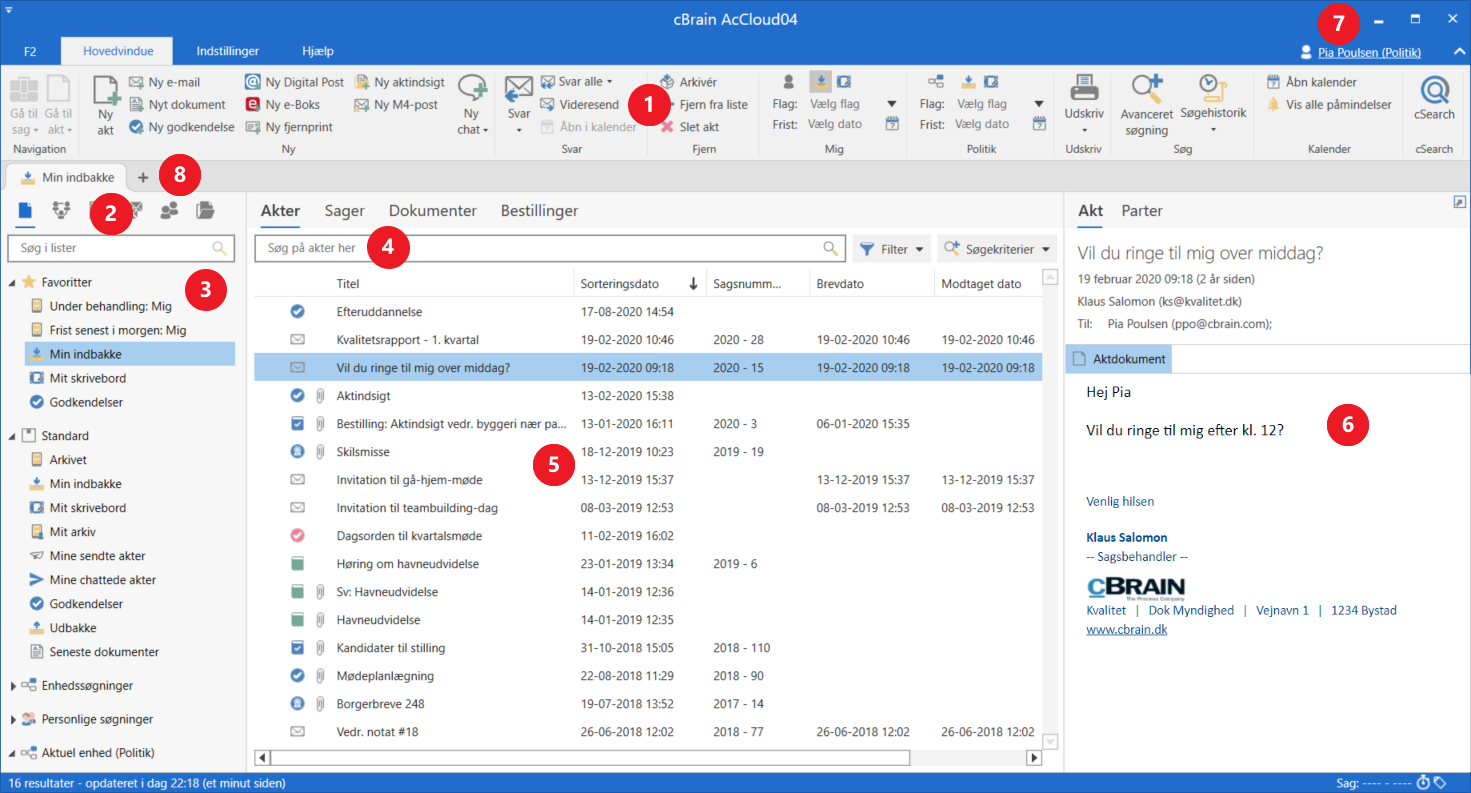Click the Søg i lister search field
1471x793 pixels.
(x=120, y=248)
